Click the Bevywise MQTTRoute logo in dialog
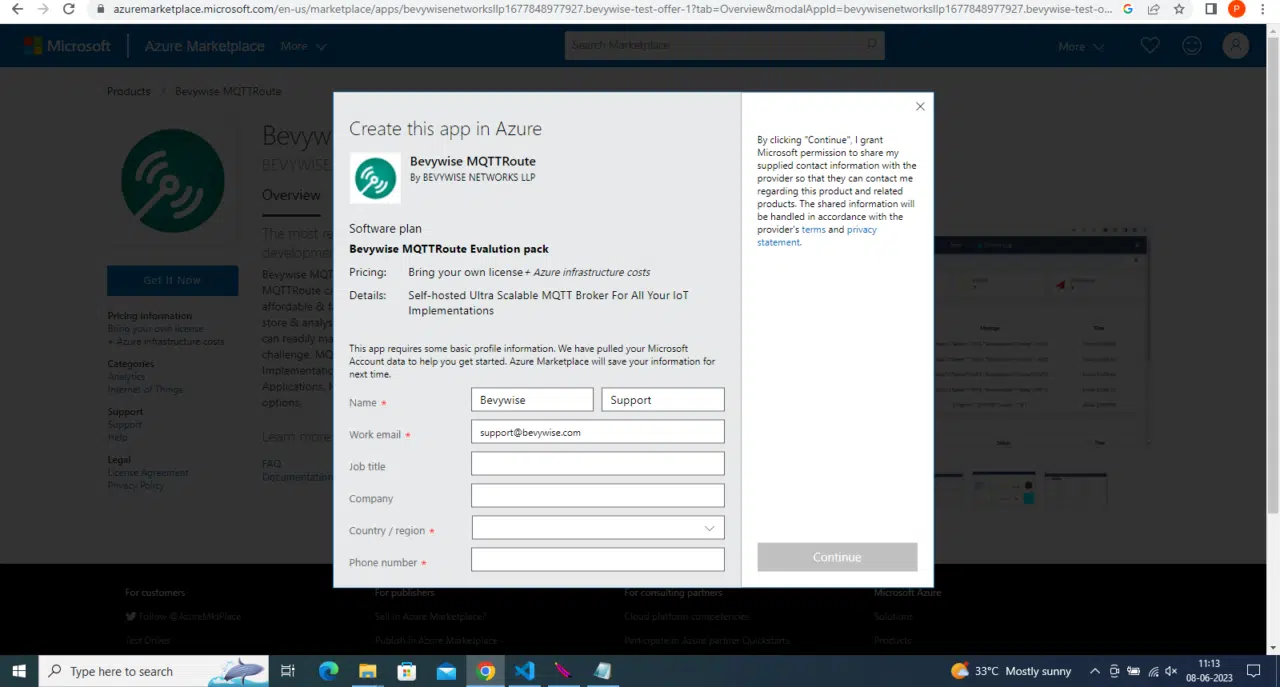Screen dimensions: 1280x687 point(375,178)
